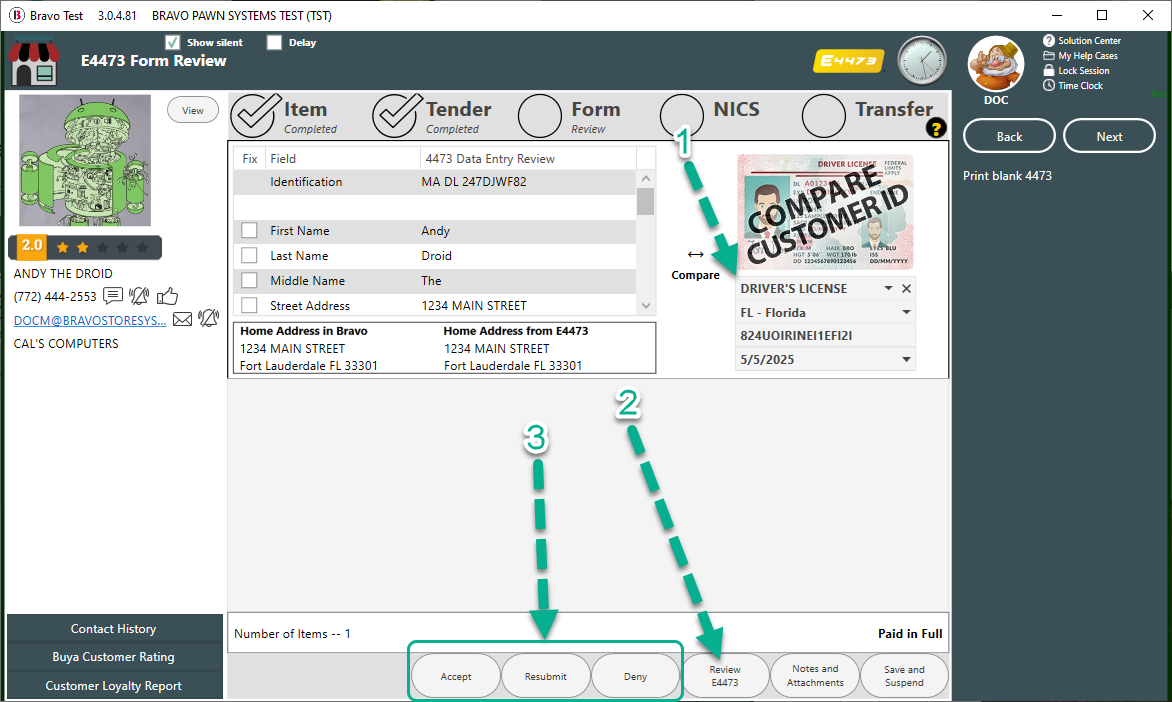This screenshot has width=1172, height=702.
Task: Click the envelope email icon
Action: [x=182, y=320]
